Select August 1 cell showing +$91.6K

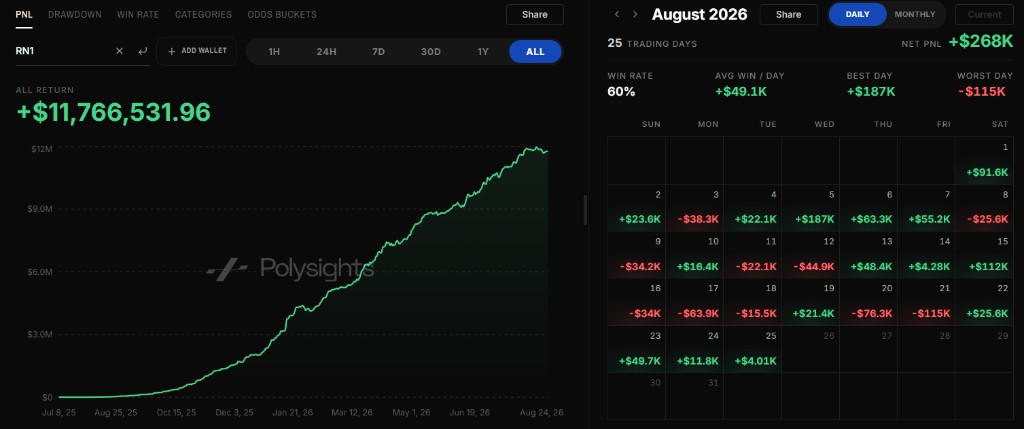coord(984,161)
